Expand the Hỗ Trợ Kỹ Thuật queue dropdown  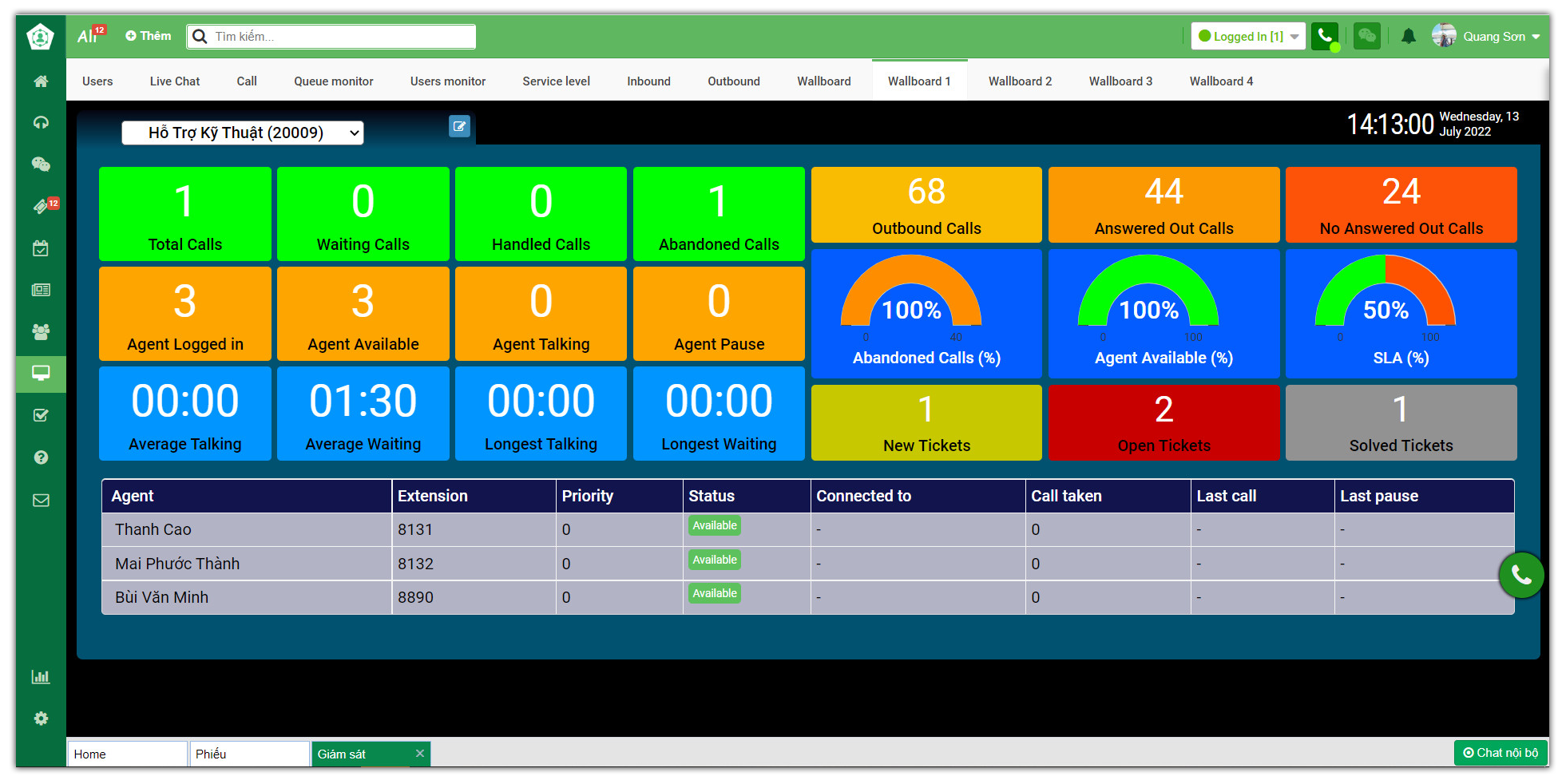[243, 133]
